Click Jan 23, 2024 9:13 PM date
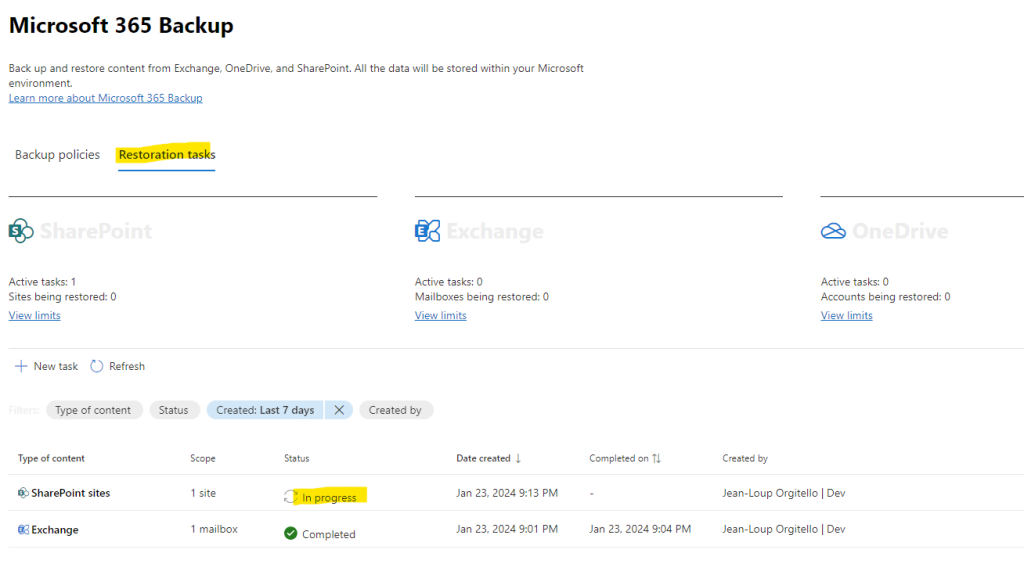 [x=507, y=493]
